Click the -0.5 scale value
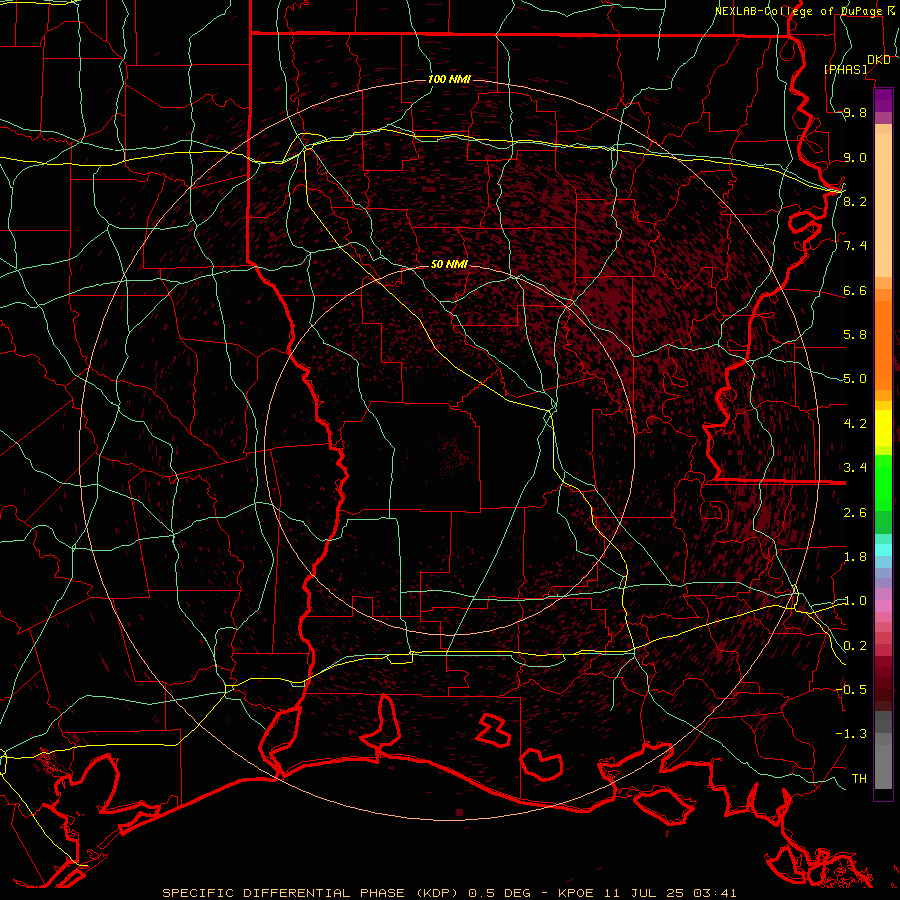This screenshot has height=900, width=900. coord(851,689)
